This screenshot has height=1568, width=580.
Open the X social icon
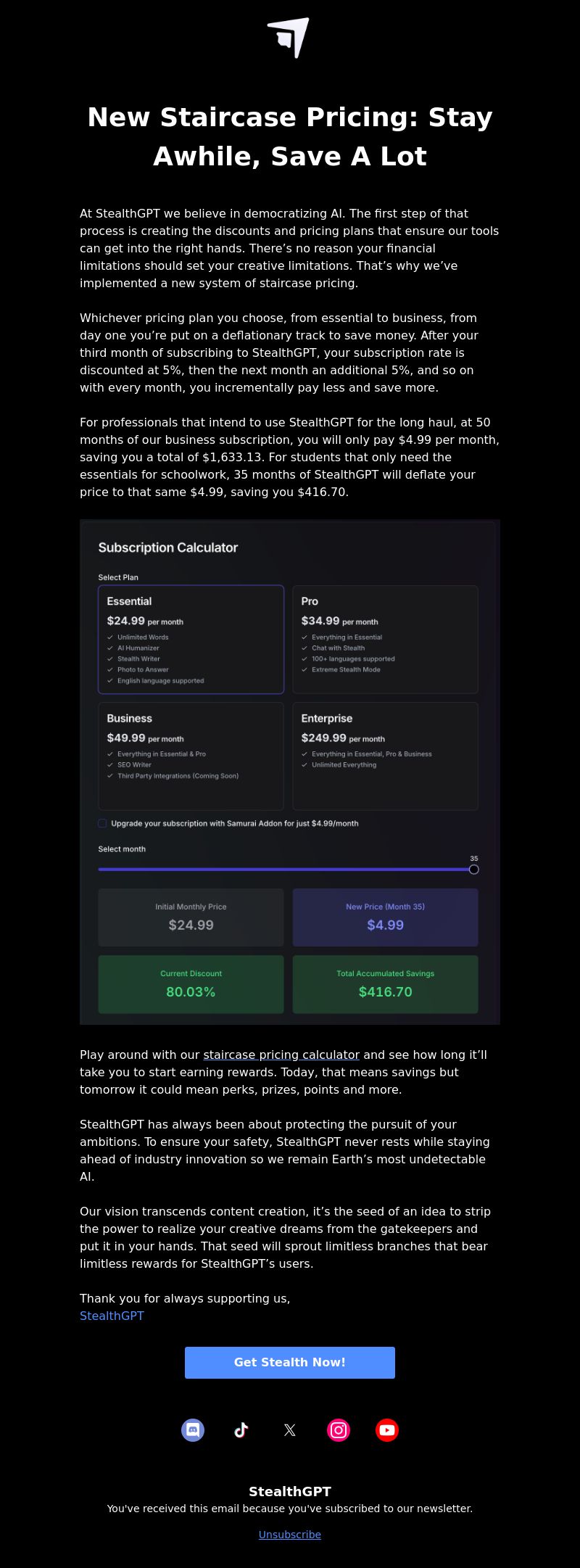[290, 1429]
